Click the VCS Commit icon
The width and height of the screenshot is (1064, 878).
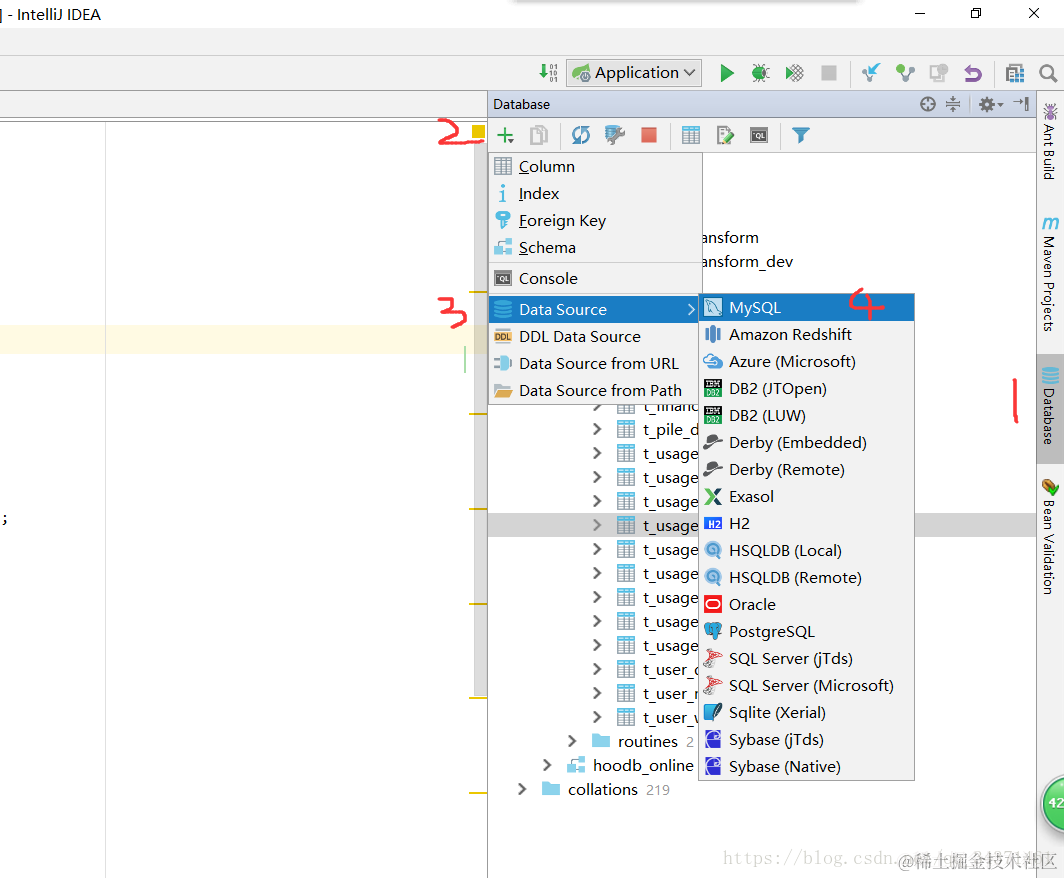tap(905, 73)
